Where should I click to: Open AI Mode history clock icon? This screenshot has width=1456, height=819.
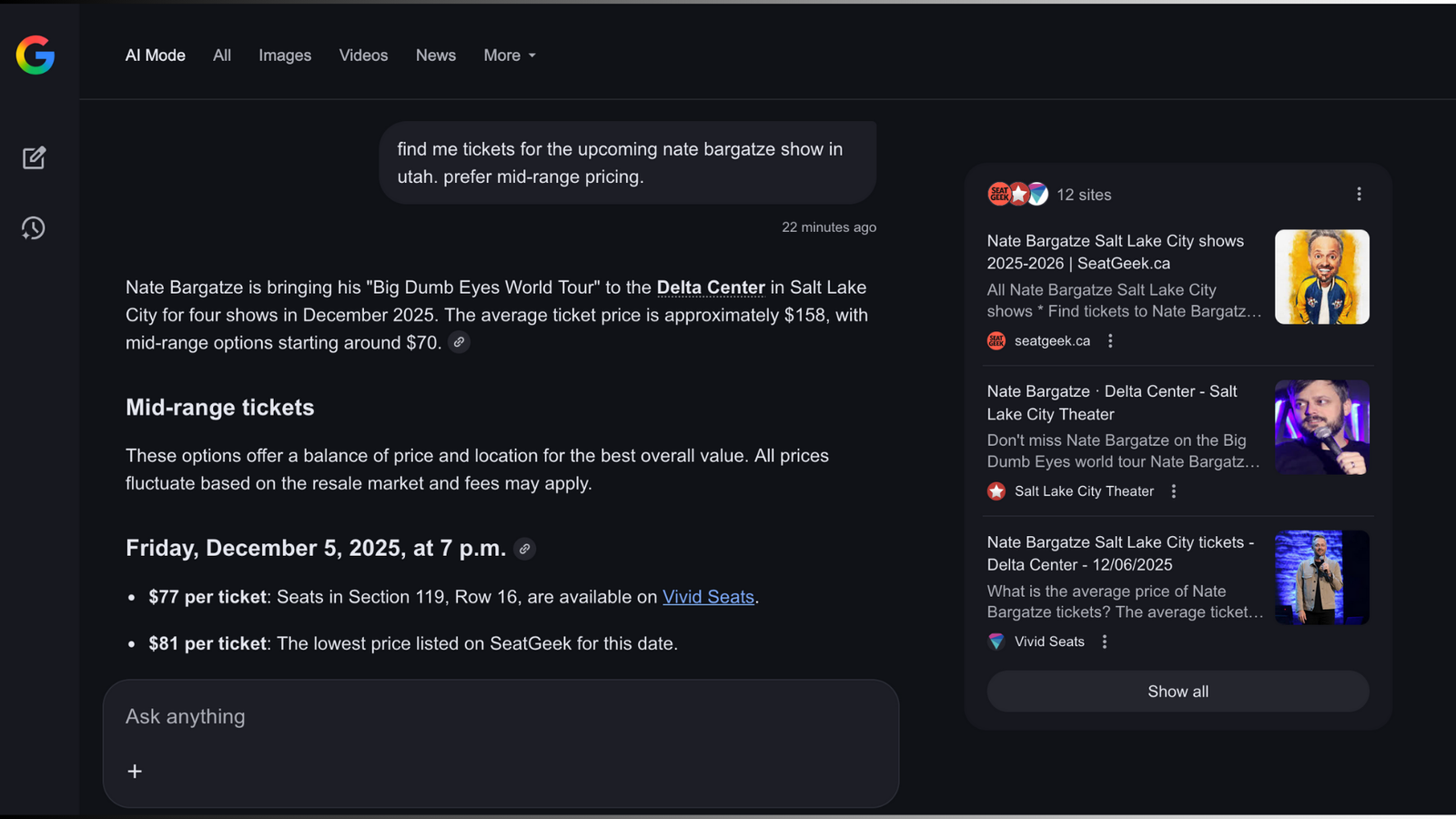pos(34,227)
